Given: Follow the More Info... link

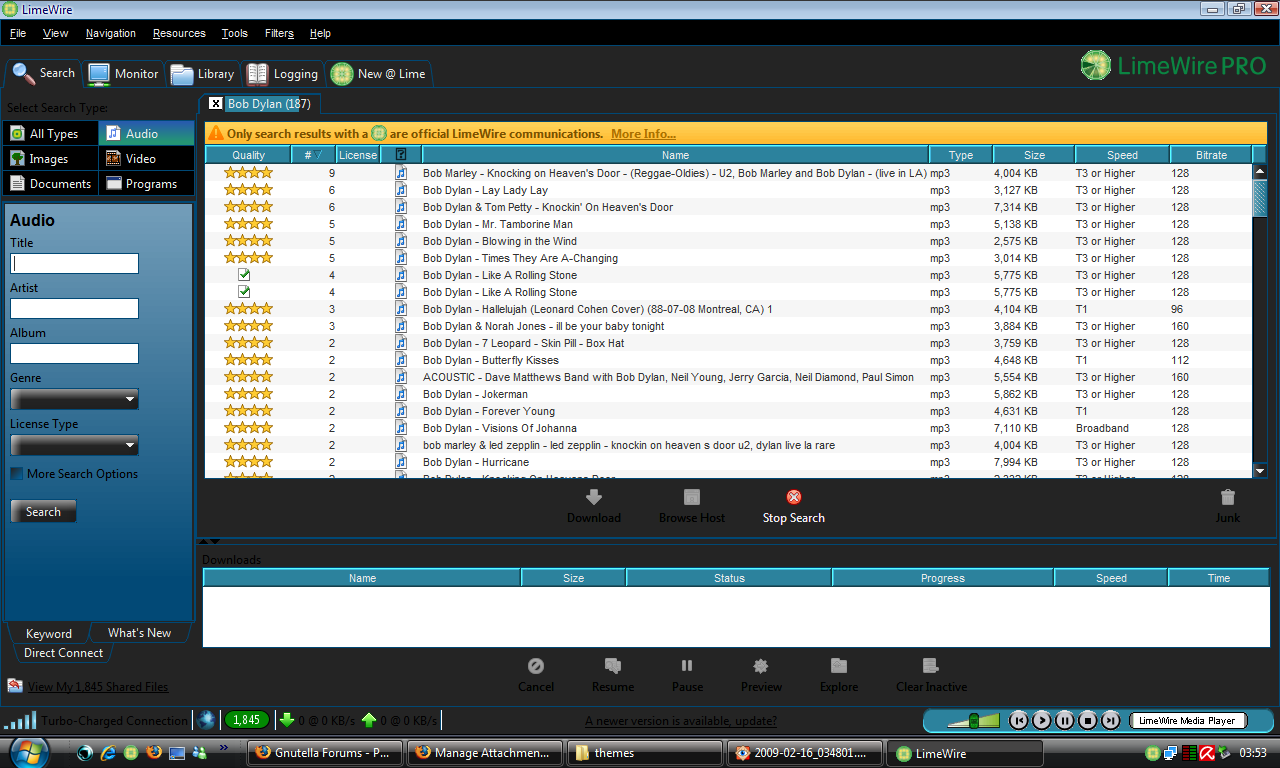Looking at the screenshot, I should pos(643,133).
